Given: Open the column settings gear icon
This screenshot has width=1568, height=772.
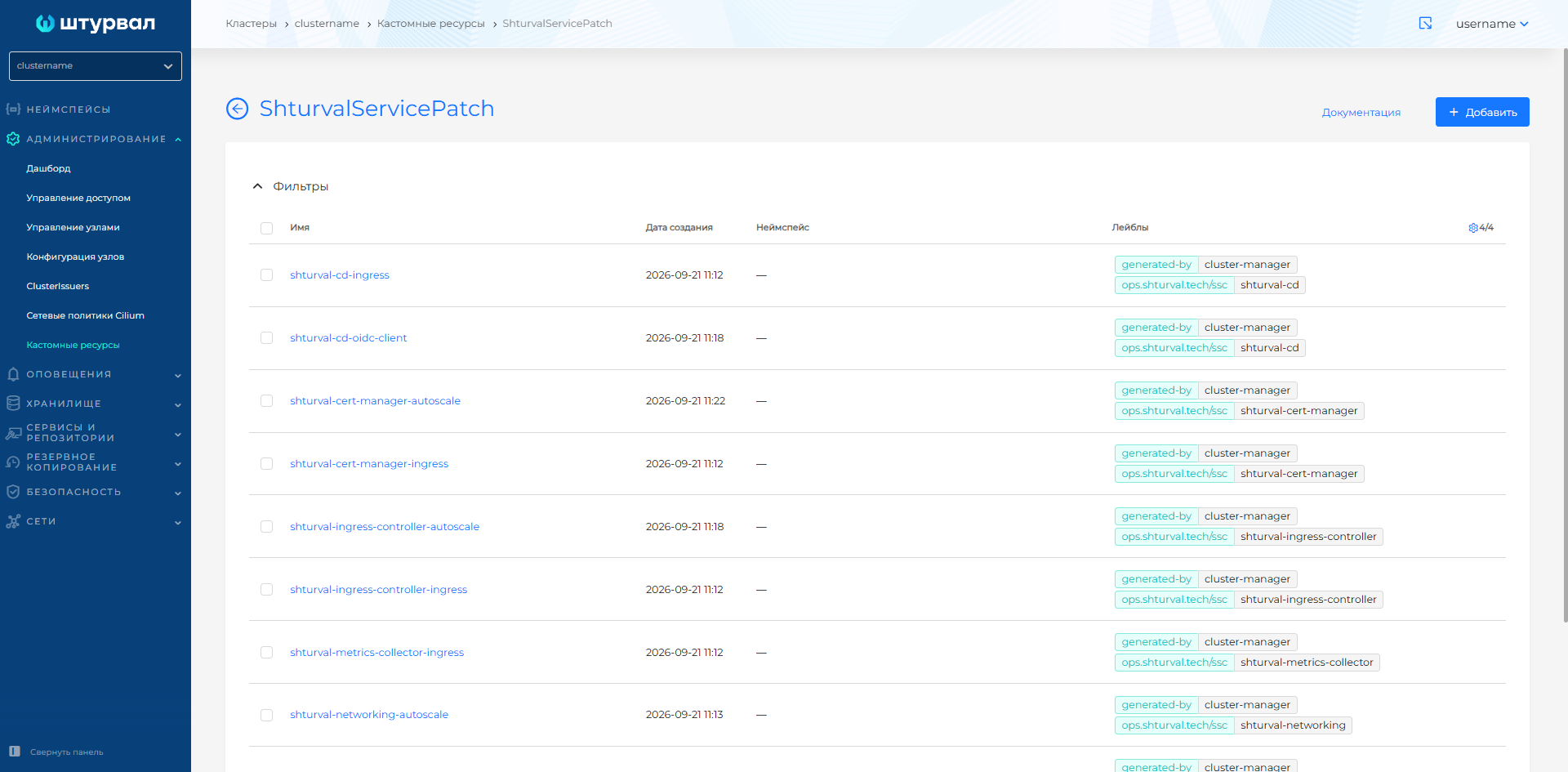Looking at the screenshot, I should 1473,228.
